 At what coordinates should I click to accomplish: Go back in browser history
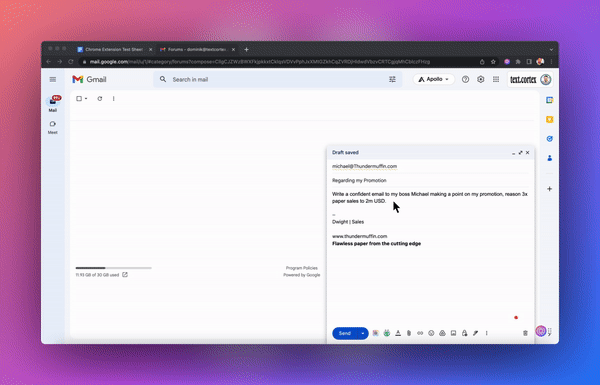49,62
